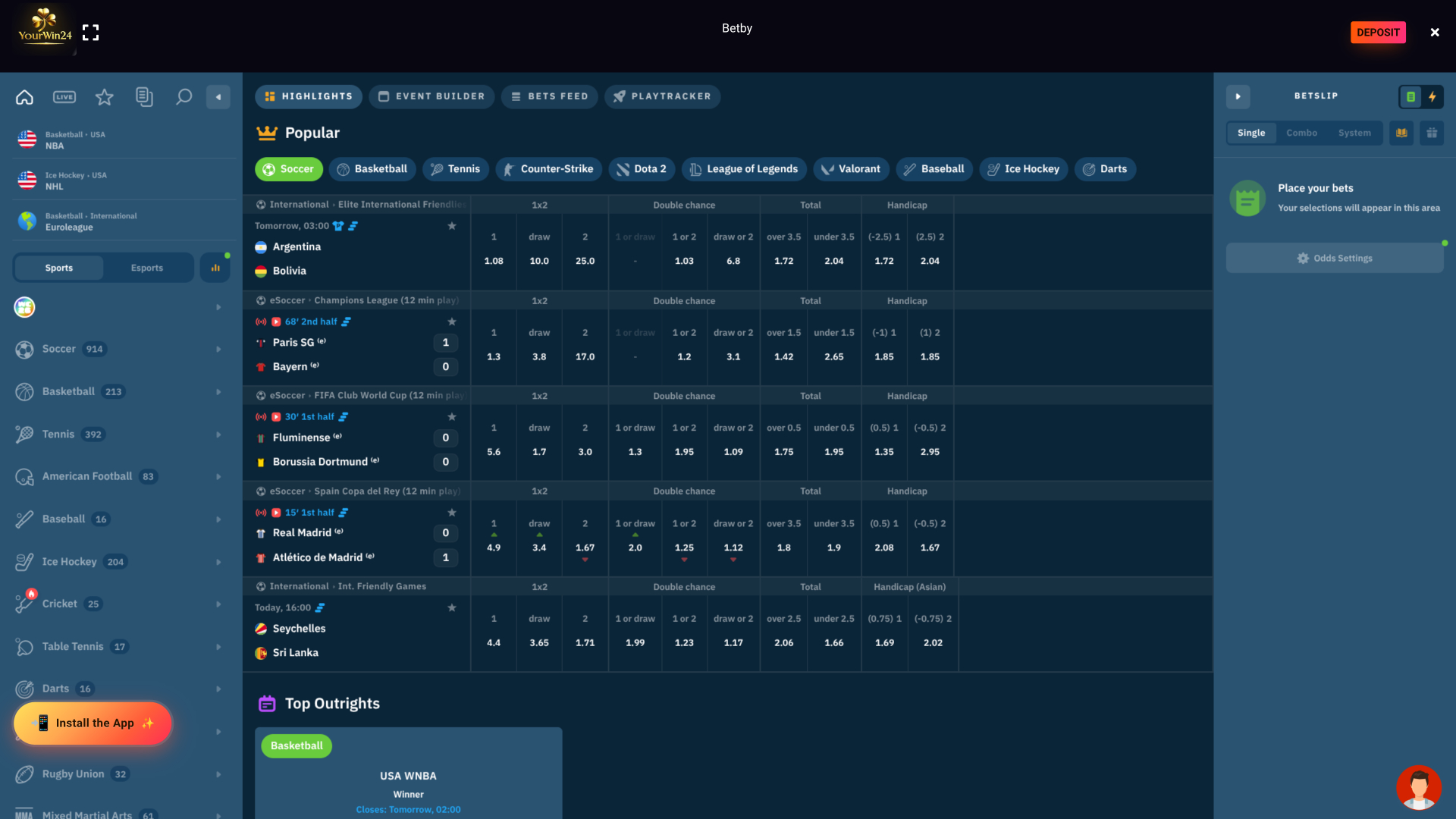The image size is (1456, 819).
Task: Open the Playtracker tab
Action: pos(663,96)
